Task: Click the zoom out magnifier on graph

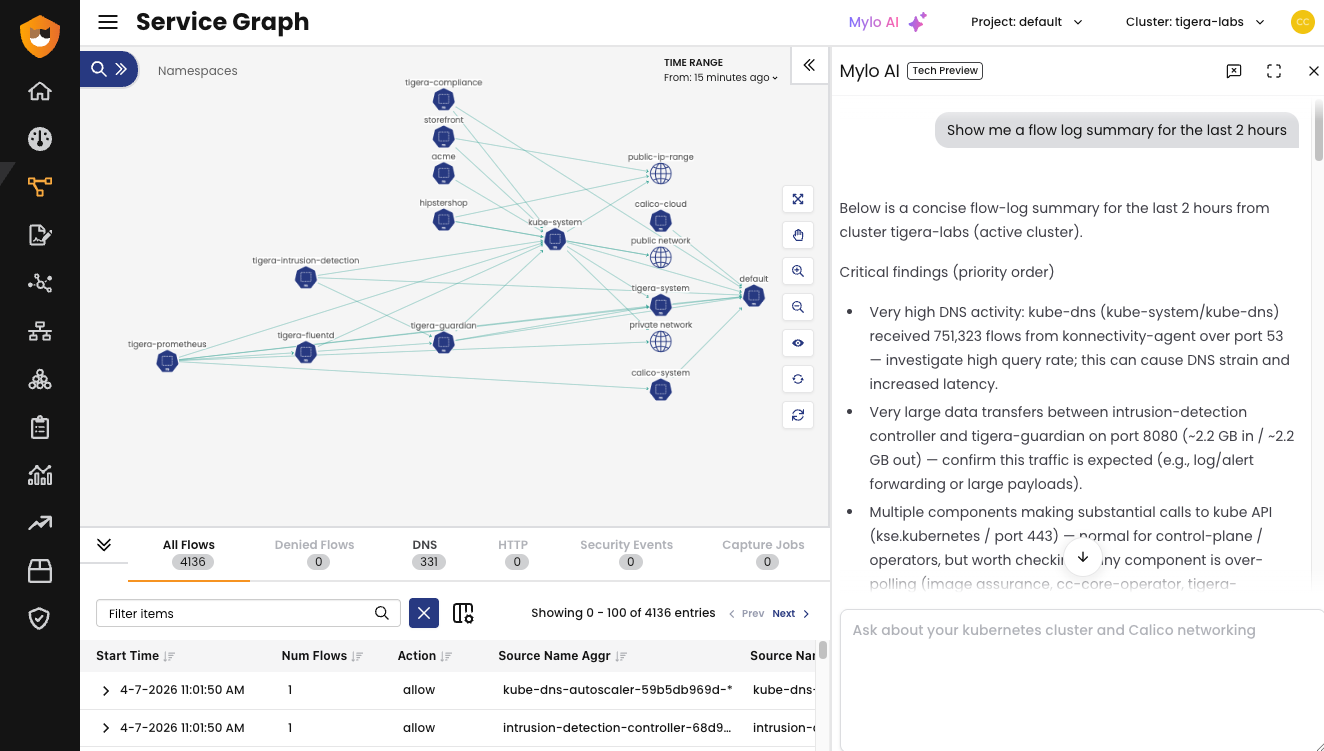Action: (x=798, y=307)
